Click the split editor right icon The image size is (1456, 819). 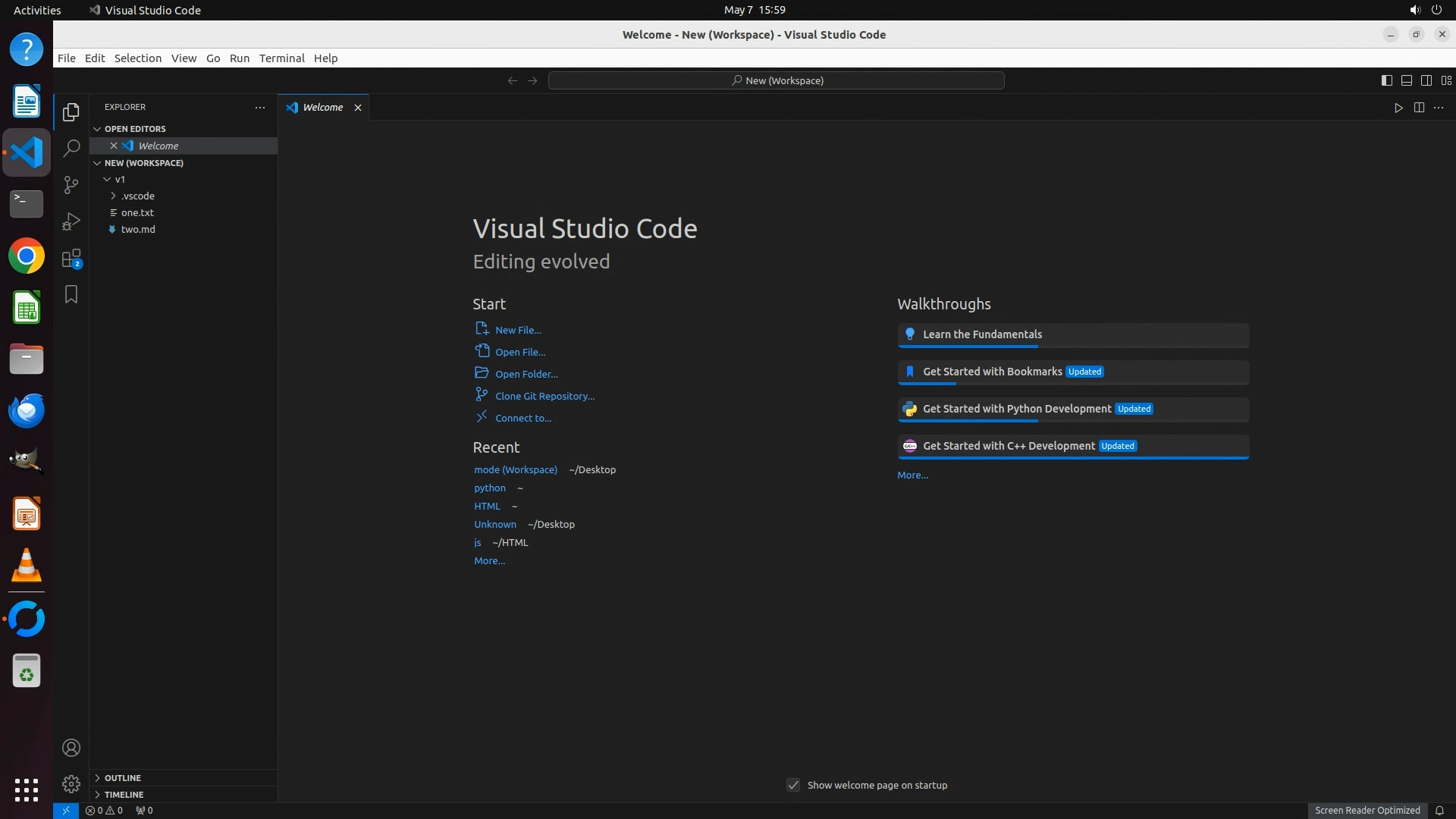click(x=1419, y=108)
